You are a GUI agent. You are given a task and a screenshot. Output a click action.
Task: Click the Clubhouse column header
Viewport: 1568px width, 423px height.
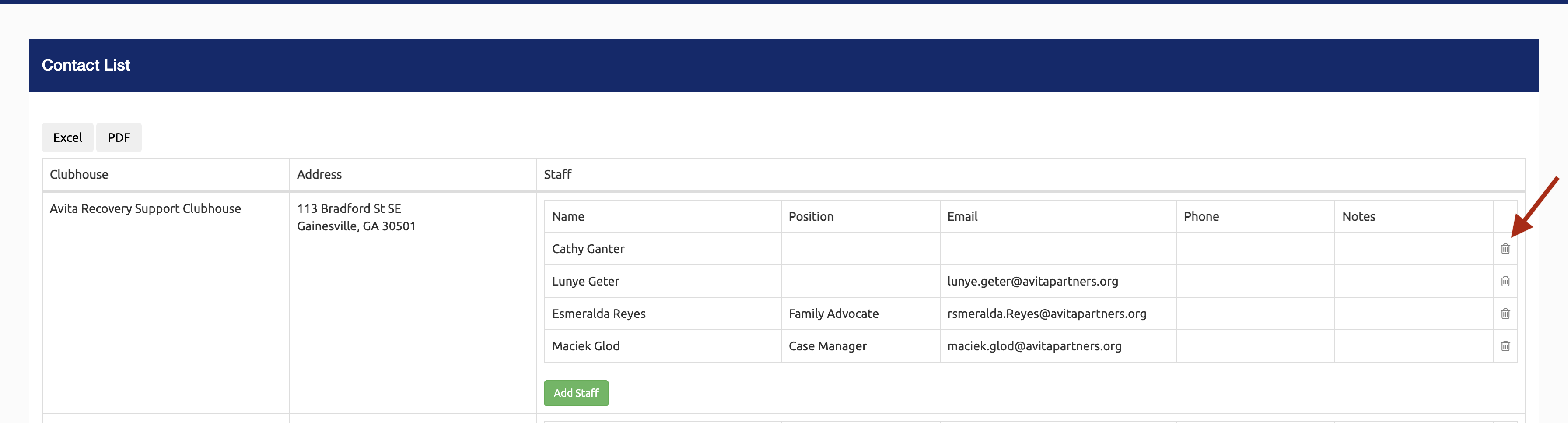click(79, 174)
